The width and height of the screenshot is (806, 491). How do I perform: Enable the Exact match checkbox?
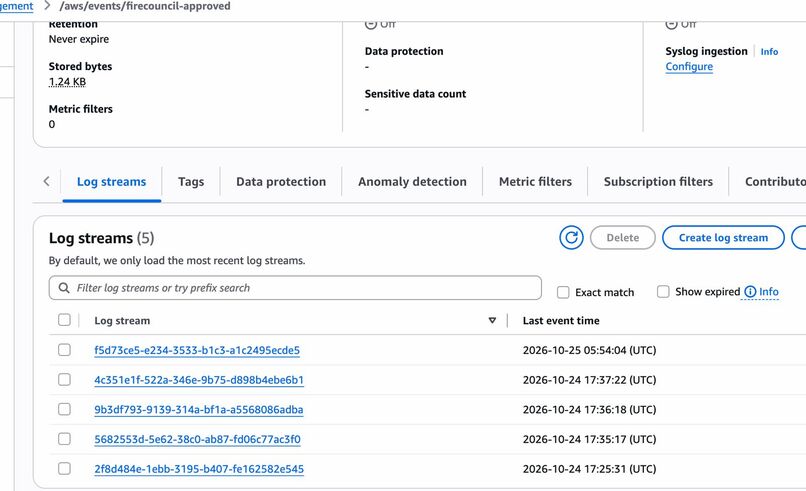(x=563, y=292)
